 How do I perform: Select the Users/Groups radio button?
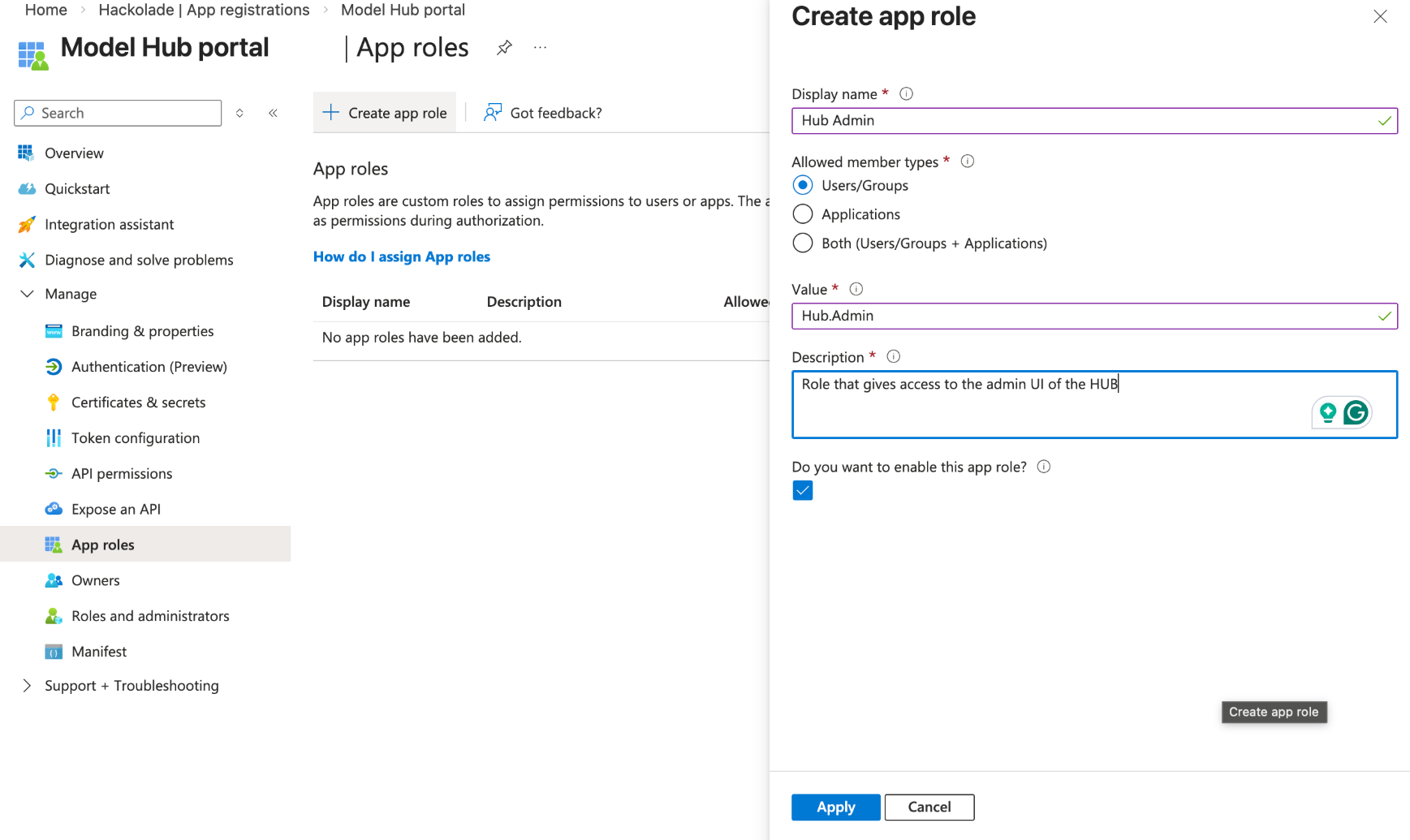(803, 185)
